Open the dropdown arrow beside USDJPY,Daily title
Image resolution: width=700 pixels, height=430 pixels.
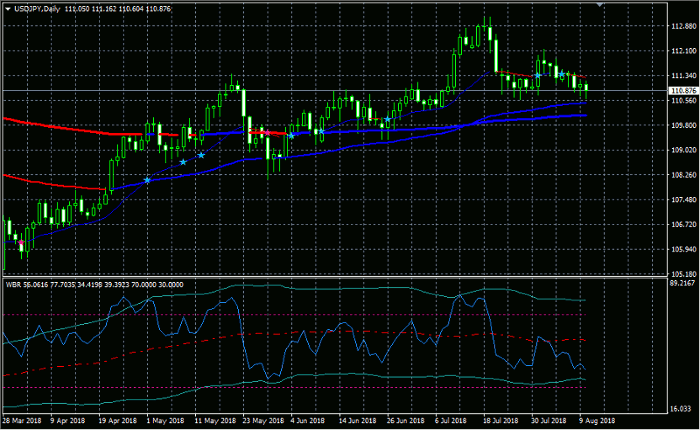pyautogui.click(x=8, y=7)
